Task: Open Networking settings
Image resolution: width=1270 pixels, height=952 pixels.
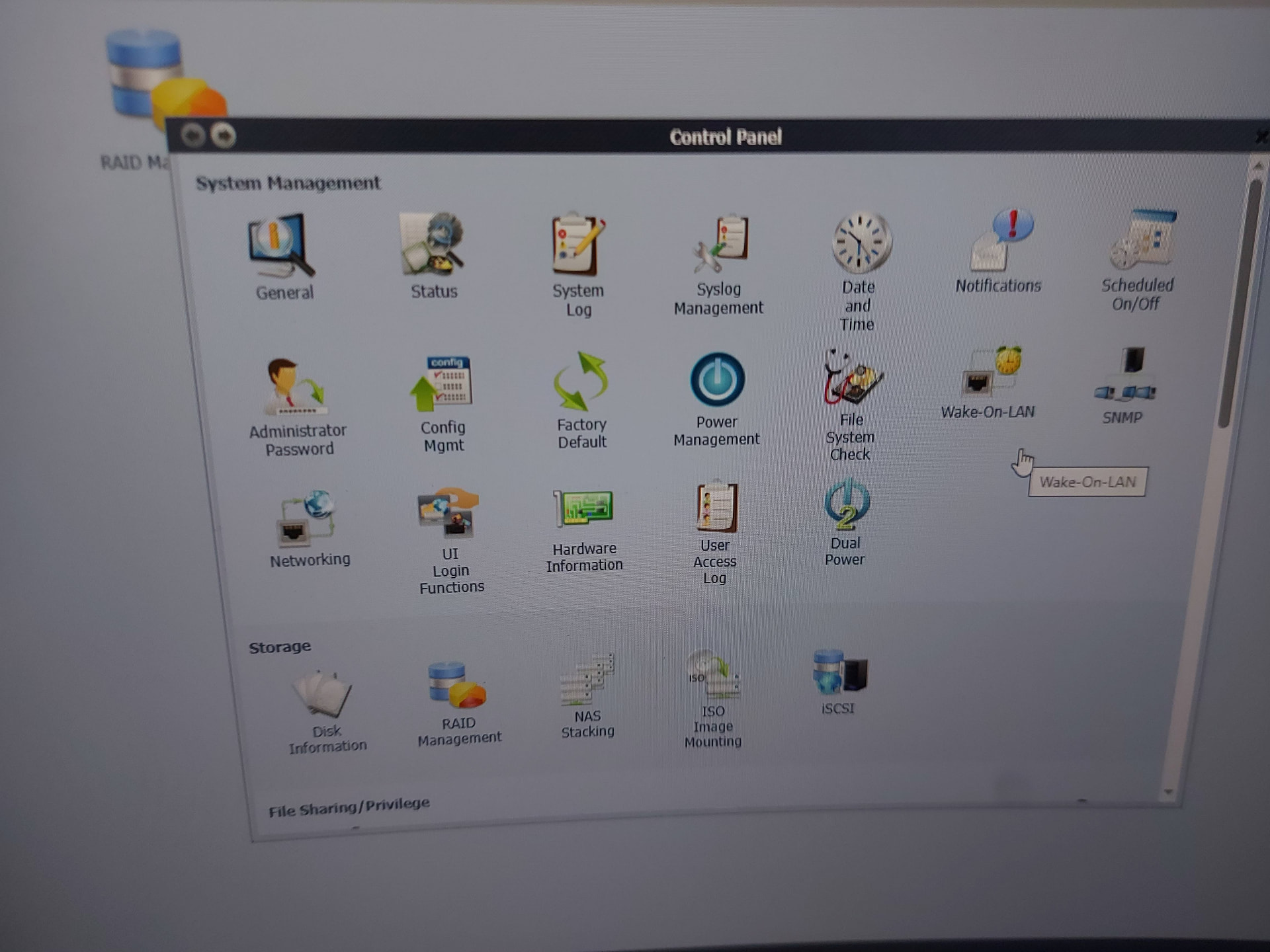Action: coord(308,520)
